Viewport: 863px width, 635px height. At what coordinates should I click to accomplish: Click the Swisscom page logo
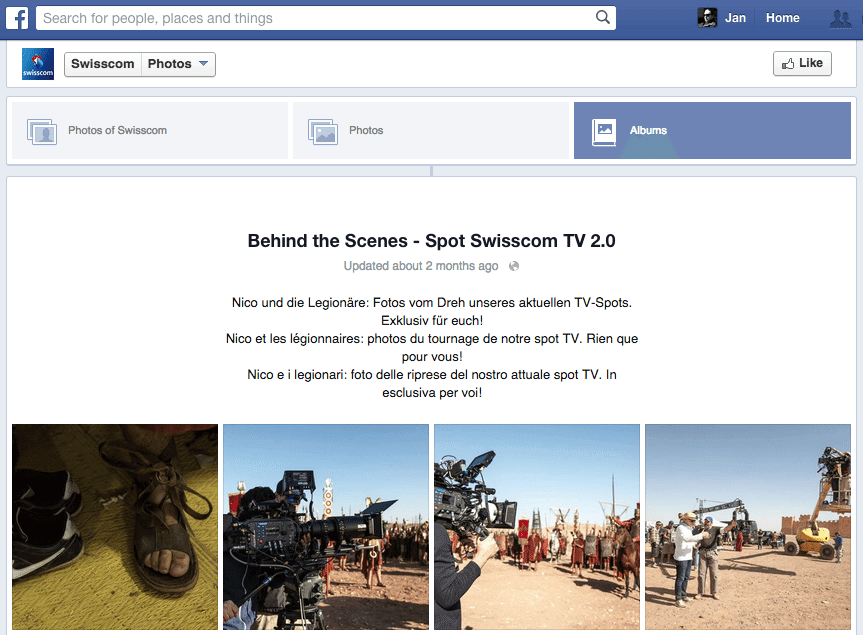point(38,64)
